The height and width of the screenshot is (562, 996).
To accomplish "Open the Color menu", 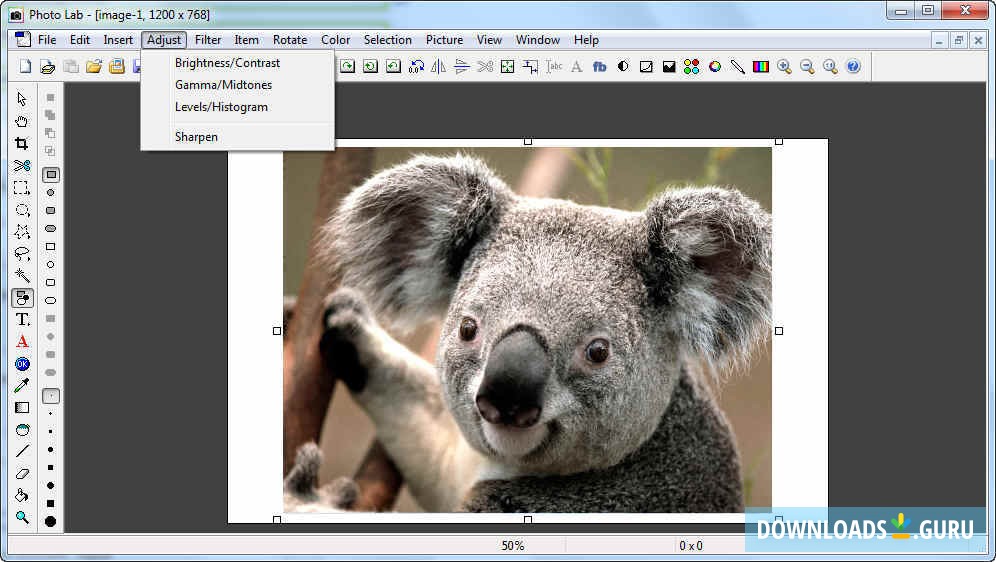I will click(x=335, y=40).
